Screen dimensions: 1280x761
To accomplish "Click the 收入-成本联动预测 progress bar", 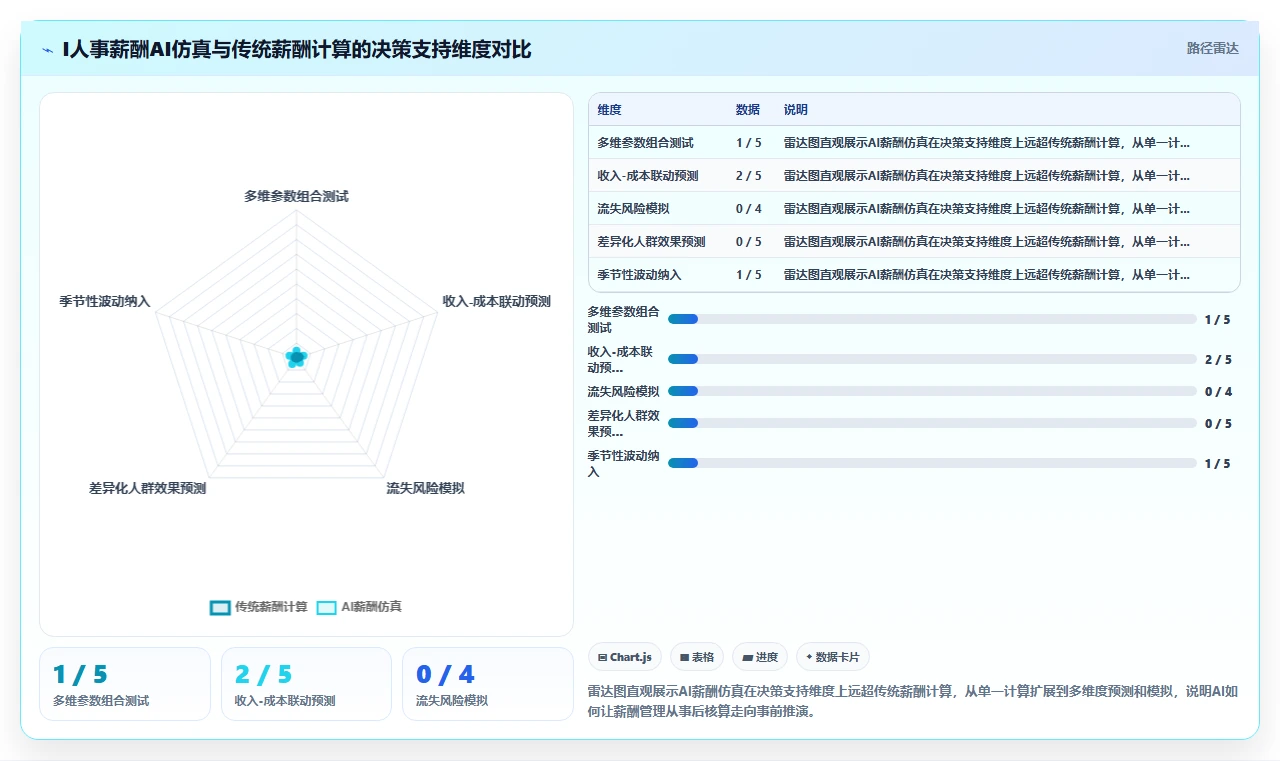I will click(932, 359).
